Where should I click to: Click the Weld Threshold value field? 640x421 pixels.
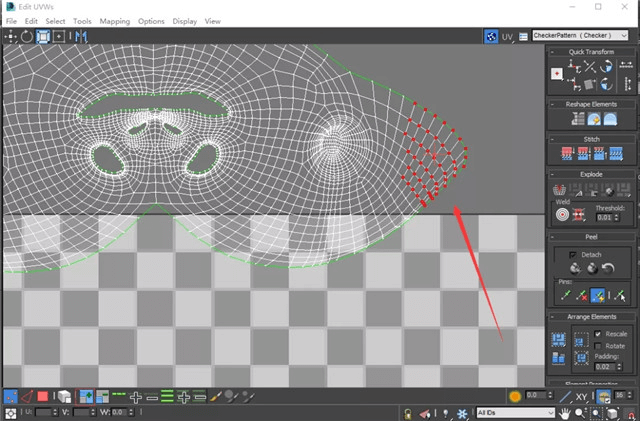click(x=604, y=218)
